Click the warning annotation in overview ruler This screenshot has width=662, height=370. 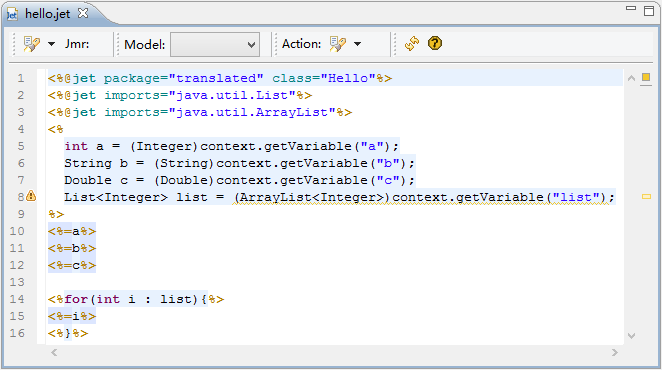point(646,196)
